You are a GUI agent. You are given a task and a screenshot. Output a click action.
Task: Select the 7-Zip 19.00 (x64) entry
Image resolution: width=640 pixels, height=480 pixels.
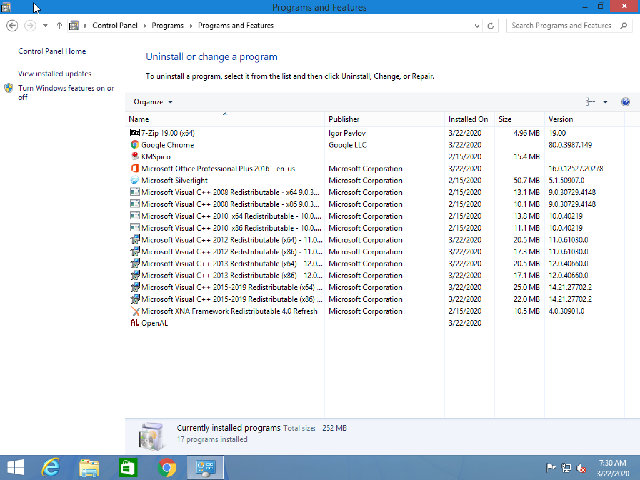pyautogui.click(x=168, y=133)
